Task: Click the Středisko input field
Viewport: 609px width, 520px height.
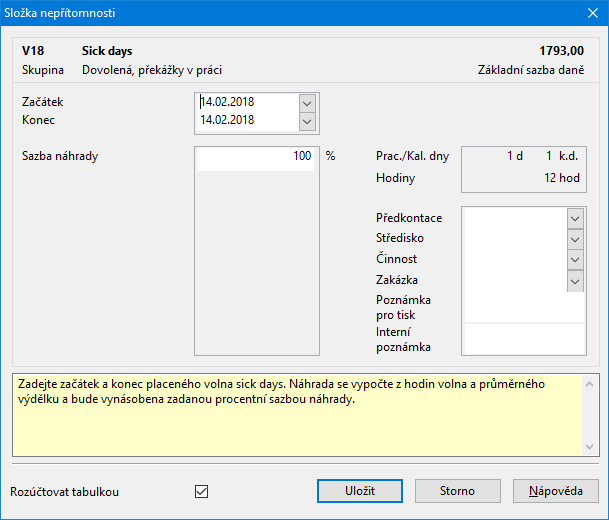Action: pos(516,239)
